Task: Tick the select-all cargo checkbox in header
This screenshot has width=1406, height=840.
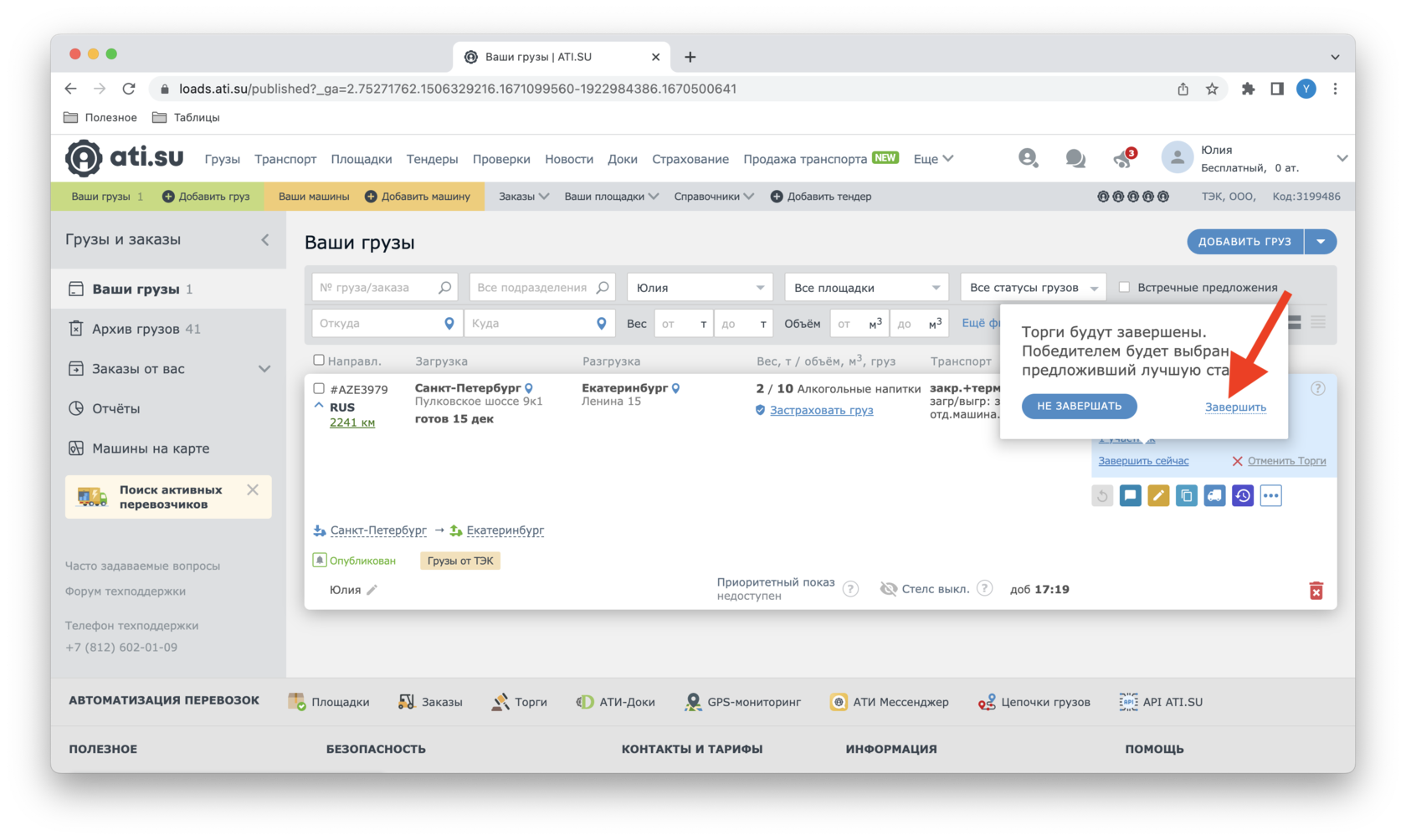Action: point(319,361)
